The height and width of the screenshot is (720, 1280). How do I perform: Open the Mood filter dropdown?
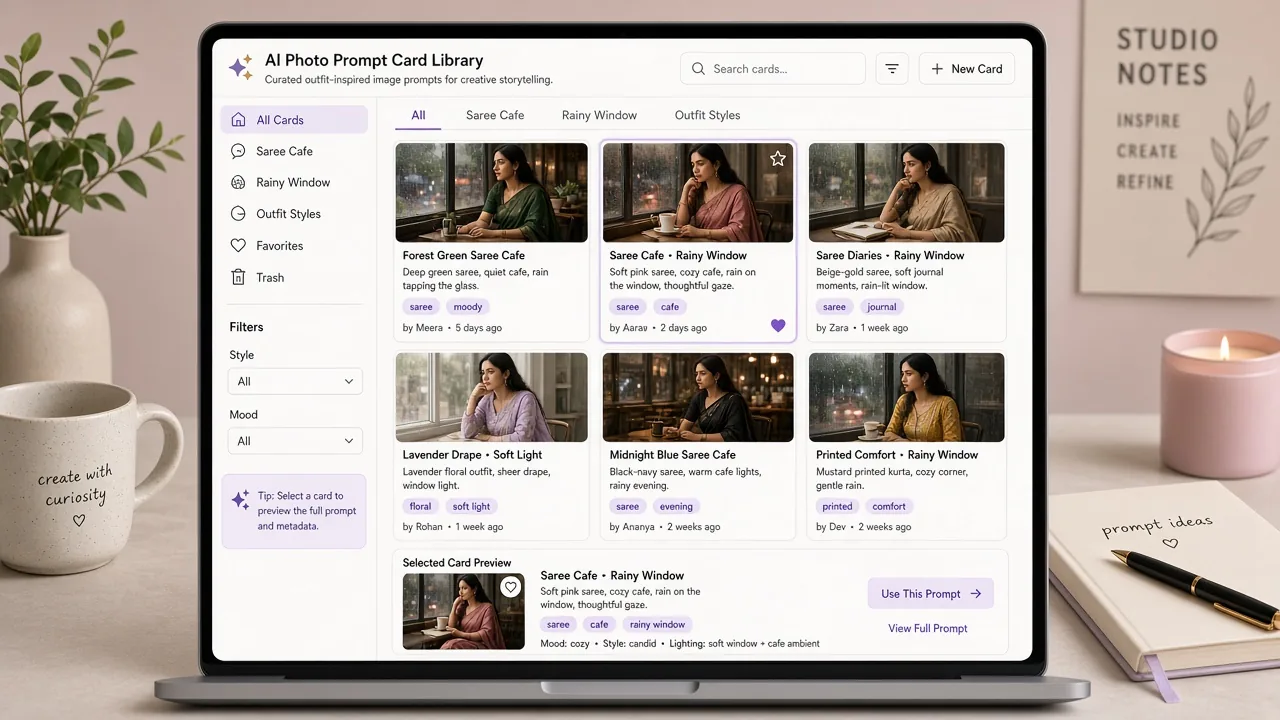pyautogui.click(x=295, y=441)
